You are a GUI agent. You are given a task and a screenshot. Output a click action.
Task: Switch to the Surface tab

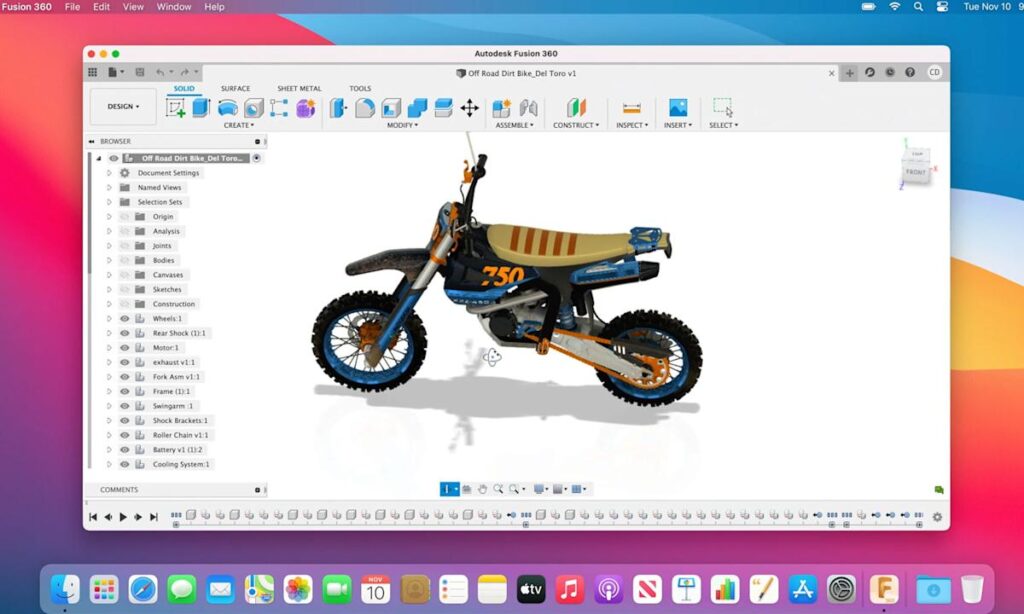[x=235, y=88]
